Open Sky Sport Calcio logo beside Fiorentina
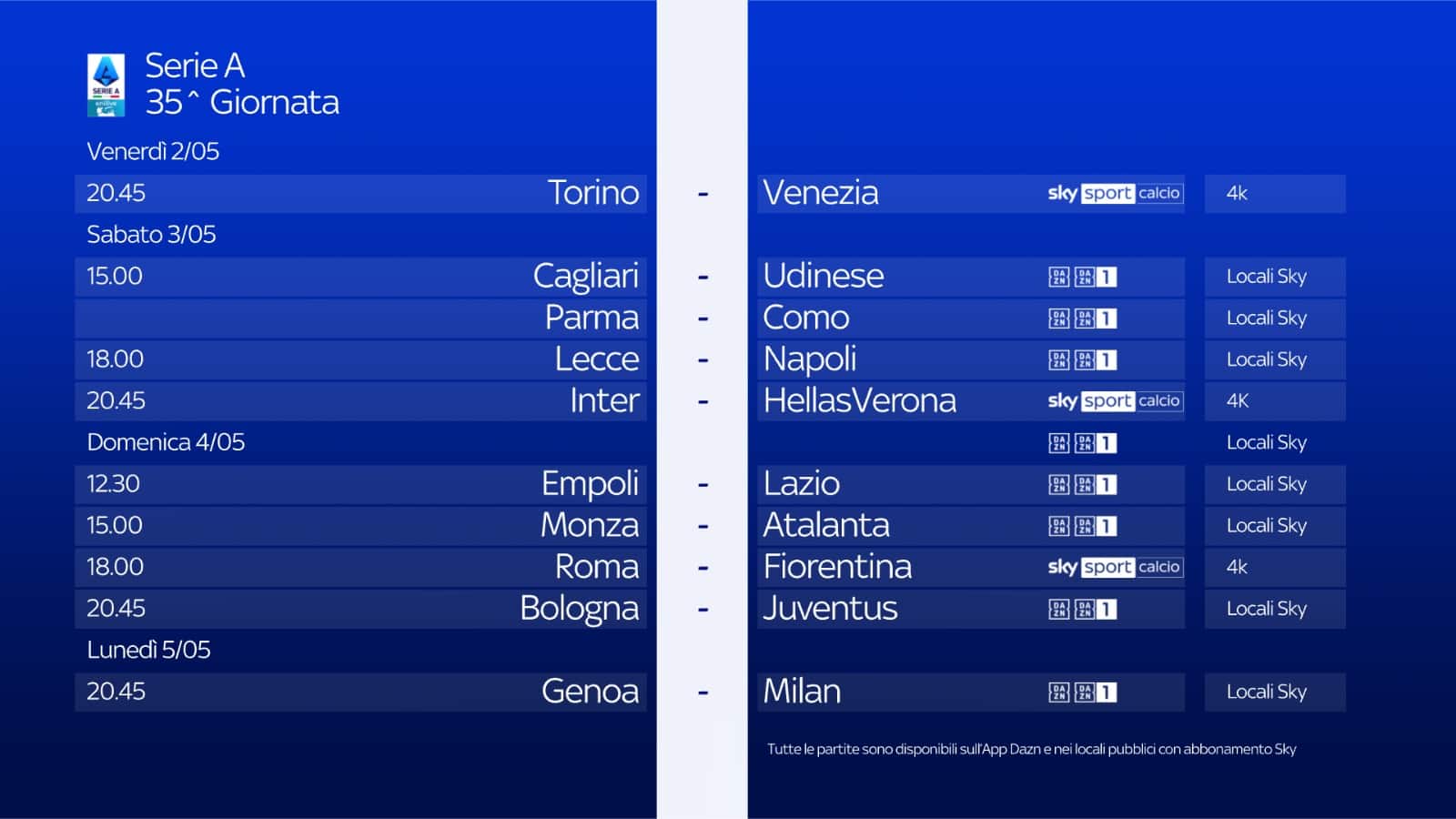1456x819 pixels. click(x=1115, y=567)
